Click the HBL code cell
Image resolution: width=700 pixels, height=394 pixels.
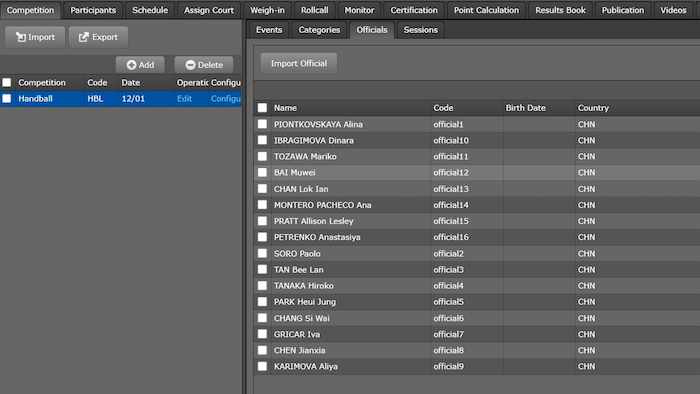coord(95,99)
